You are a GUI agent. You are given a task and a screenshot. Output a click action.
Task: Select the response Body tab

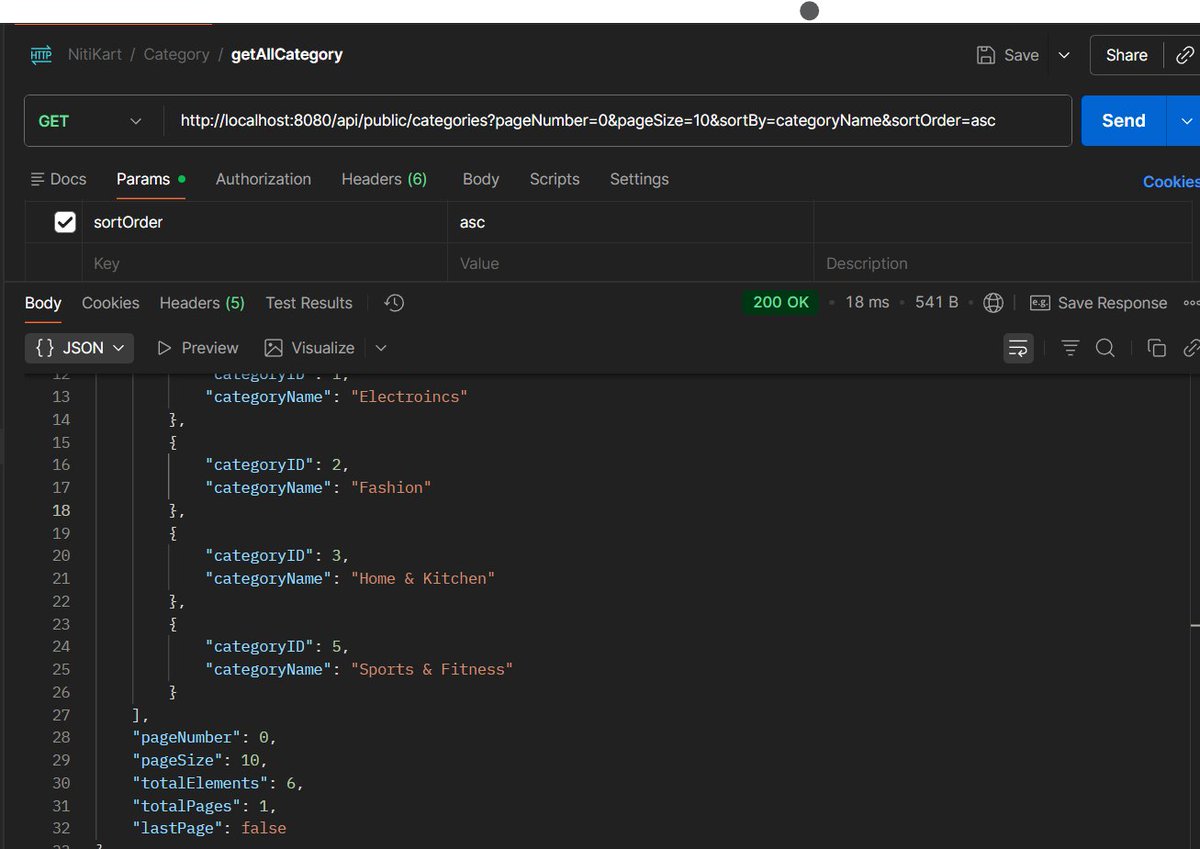click(x=43, y=303)
